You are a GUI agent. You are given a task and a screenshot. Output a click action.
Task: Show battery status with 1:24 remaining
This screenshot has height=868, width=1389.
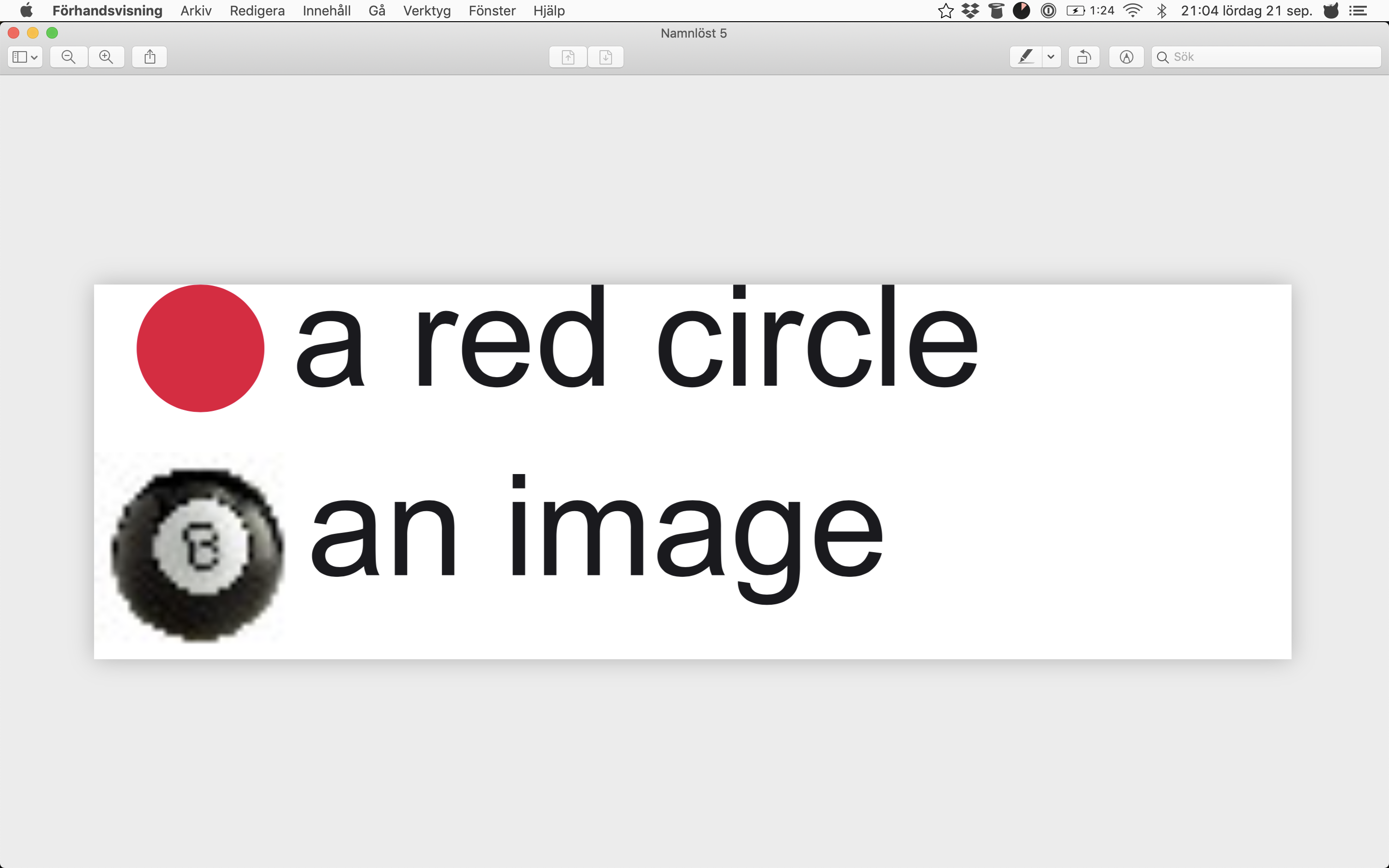[x=1090, y=10]
